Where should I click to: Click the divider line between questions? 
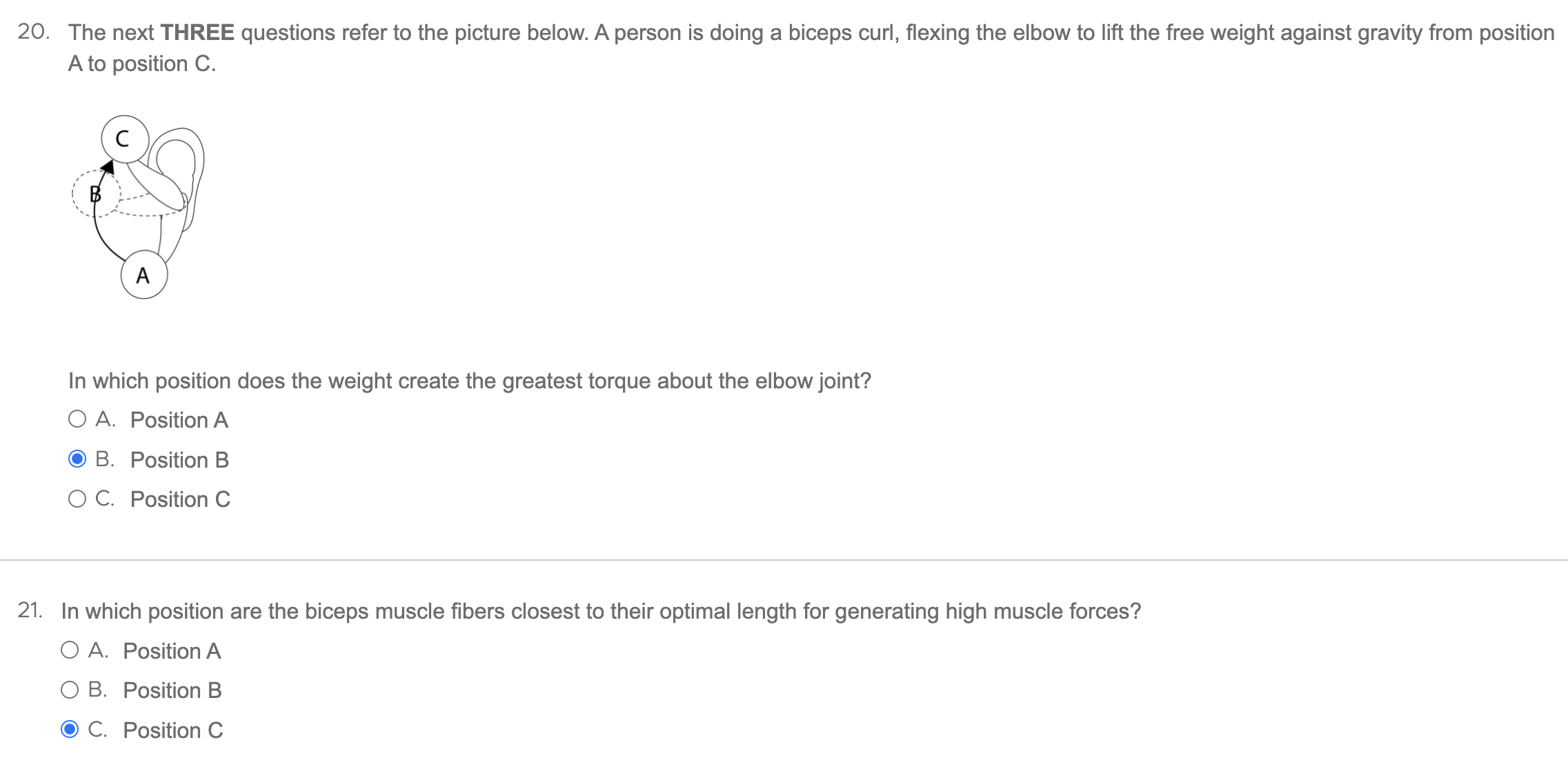click(x=784, y=559)
